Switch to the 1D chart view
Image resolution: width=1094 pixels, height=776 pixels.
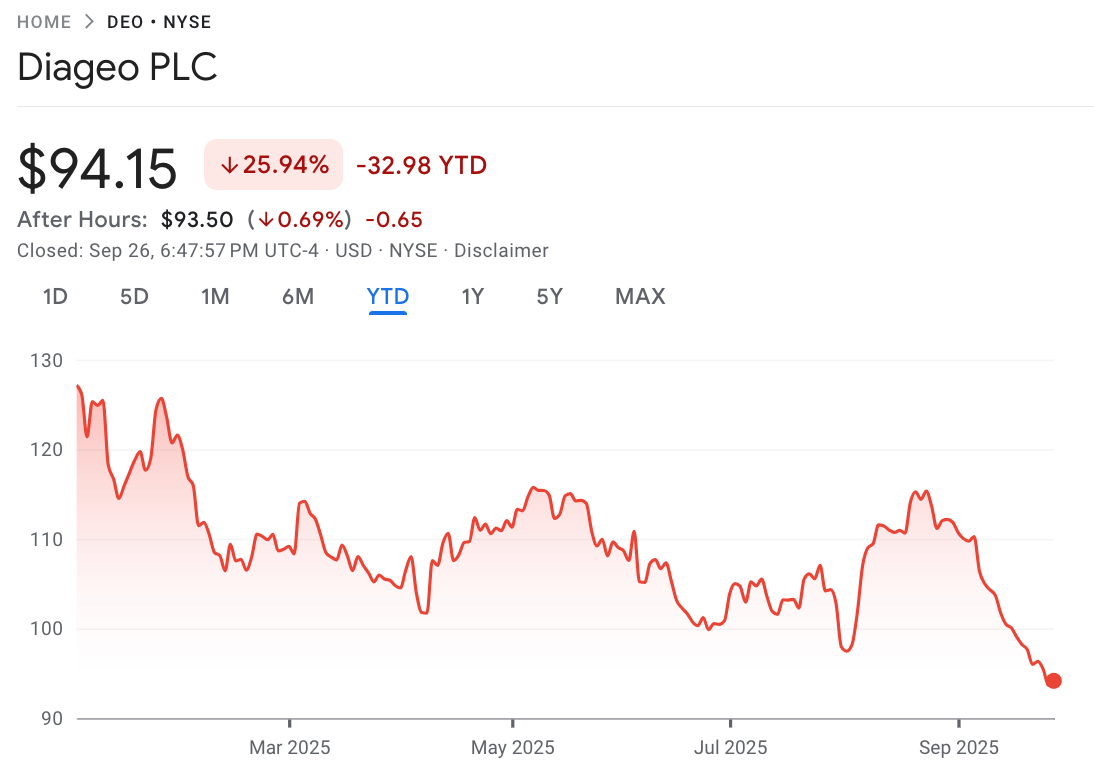point(56,297)
